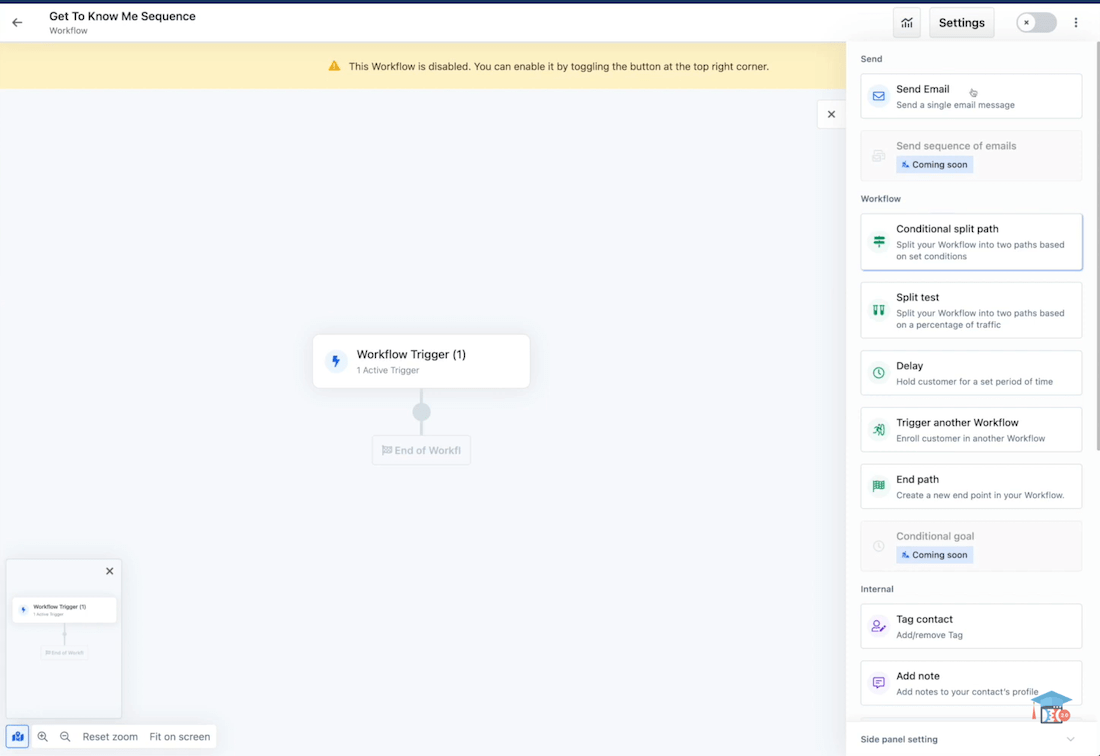Click the Conditional goal card
Screen dimensions: 1100x756
pos(971,546)
